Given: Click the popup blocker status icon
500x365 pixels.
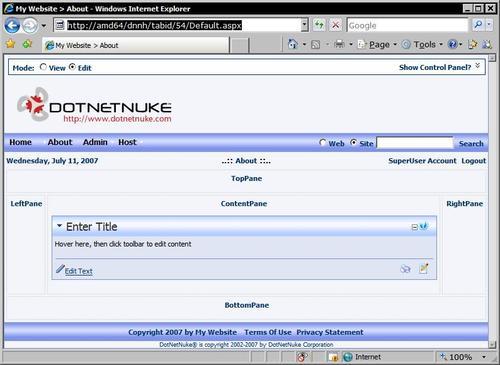Looking at the screenshot, I should point(301,357).
